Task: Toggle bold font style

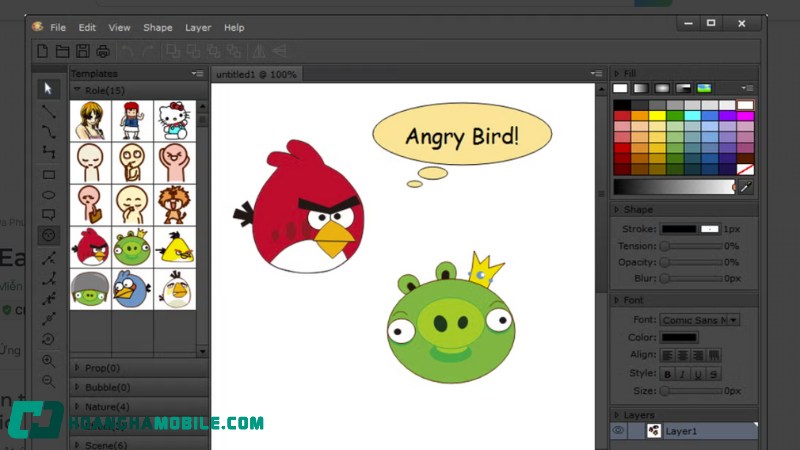Action: [668, 374]
